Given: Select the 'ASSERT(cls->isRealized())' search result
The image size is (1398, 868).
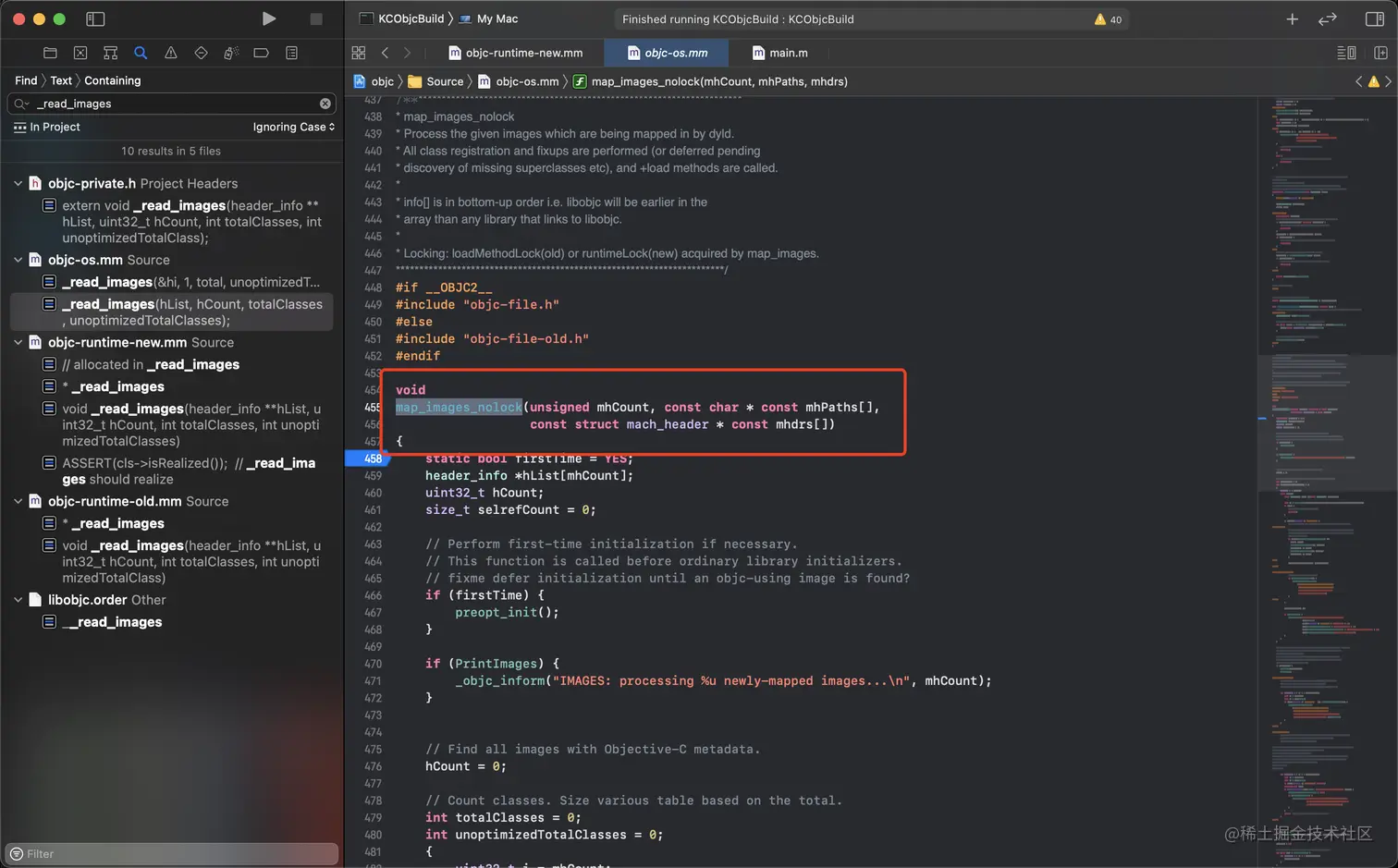Looking at the screenshot, I should [x=181, y=471].
